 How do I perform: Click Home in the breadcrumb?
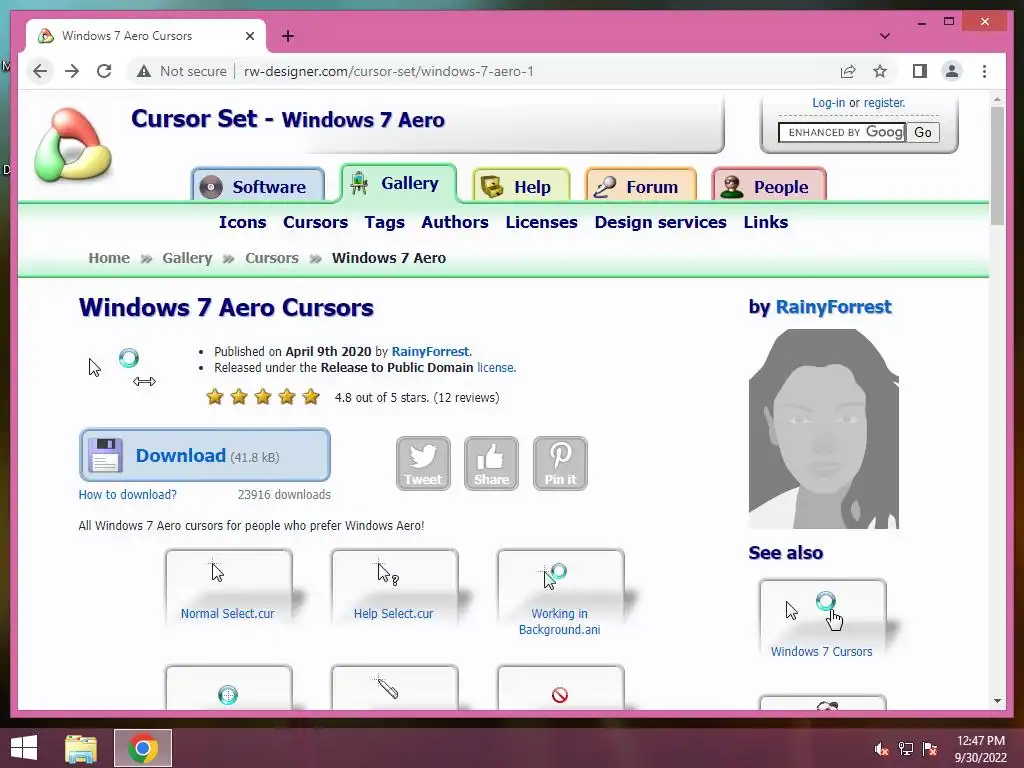[x=109, y=258]
